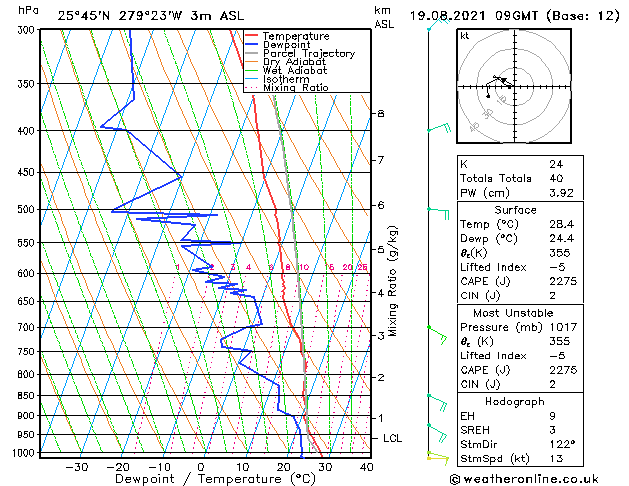Click the -30 temperature axis label
This screenshot has width=629, height=486.
coord(77,467)
